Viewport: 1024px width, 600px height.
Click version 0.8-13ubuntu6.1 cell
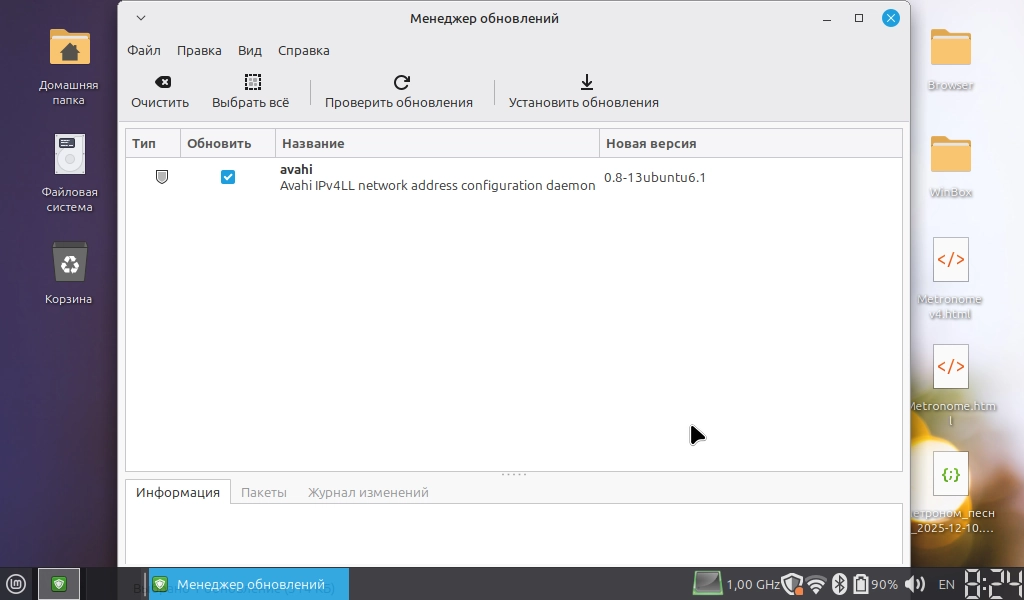tap(655, 178)
